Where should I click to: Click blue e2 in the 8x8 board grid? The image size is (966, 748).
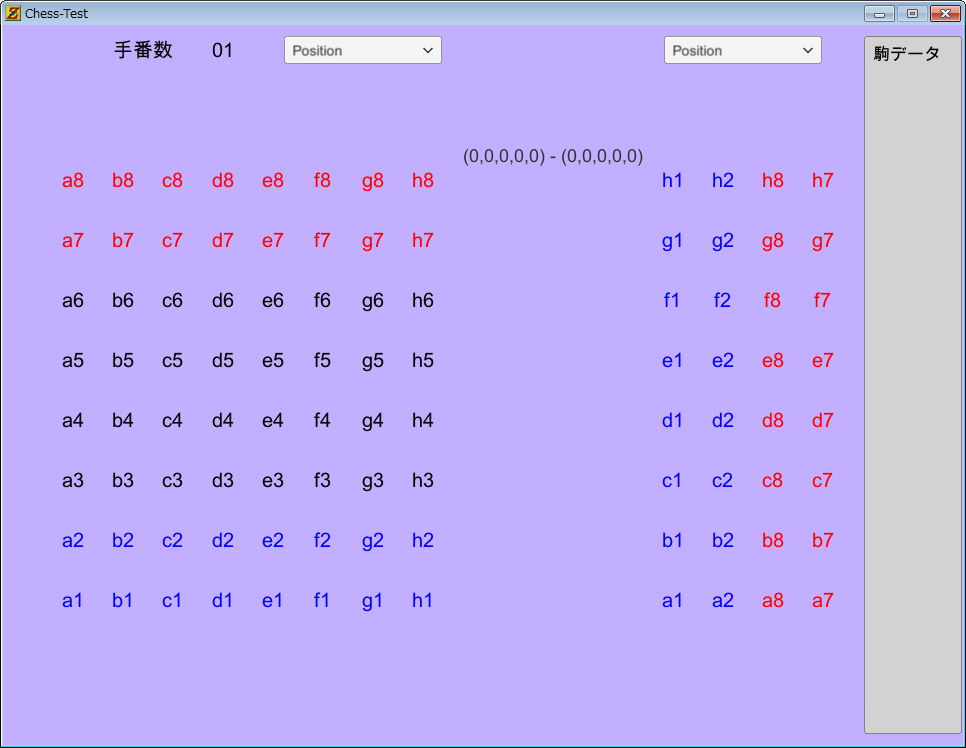click(272, 540)
